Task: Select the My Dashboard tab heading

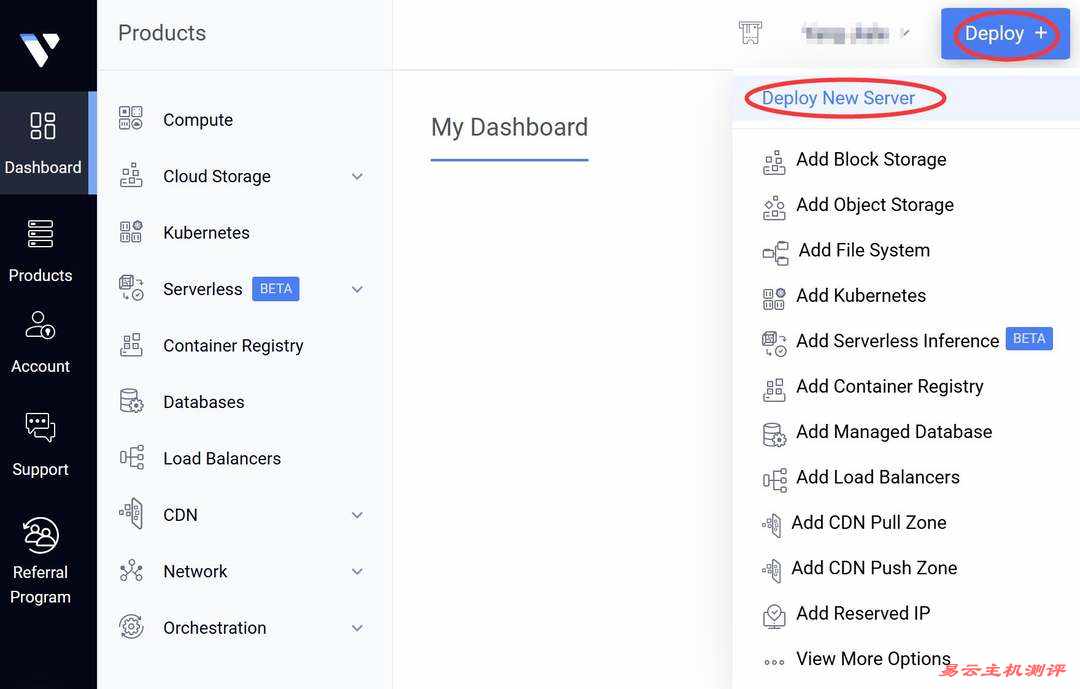Action: [x=509, y=128]
